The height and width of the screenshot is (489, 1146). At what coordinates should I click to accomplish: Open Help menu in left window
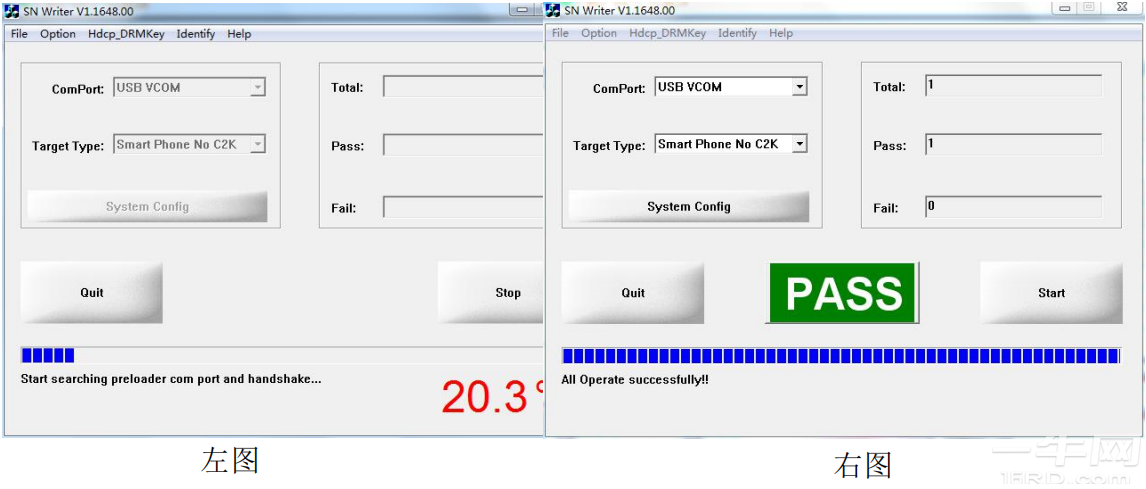tap(239, 34)
